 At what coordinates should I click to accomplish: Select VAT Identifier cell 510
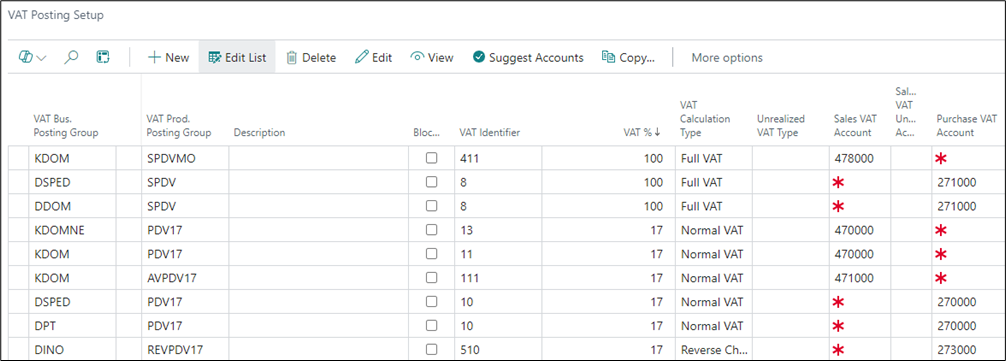click(x=498, y=350)
